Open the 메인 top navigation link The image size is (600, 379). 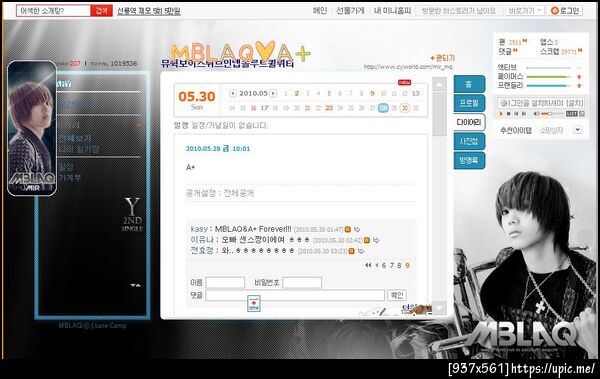[320, 10]
